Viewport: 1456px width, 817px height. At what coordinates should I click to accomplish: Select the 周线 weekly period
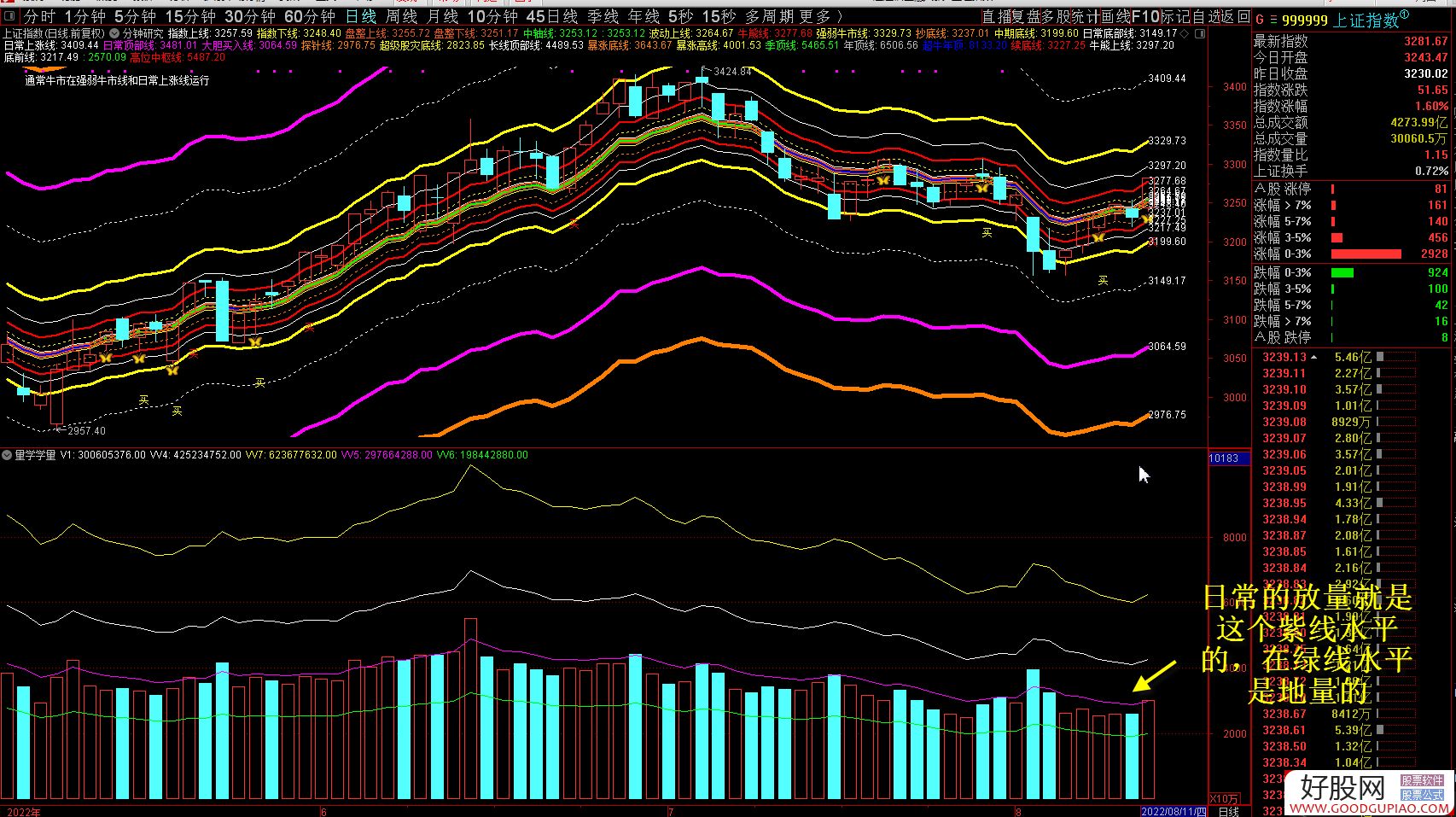click(x=401, y=16)
